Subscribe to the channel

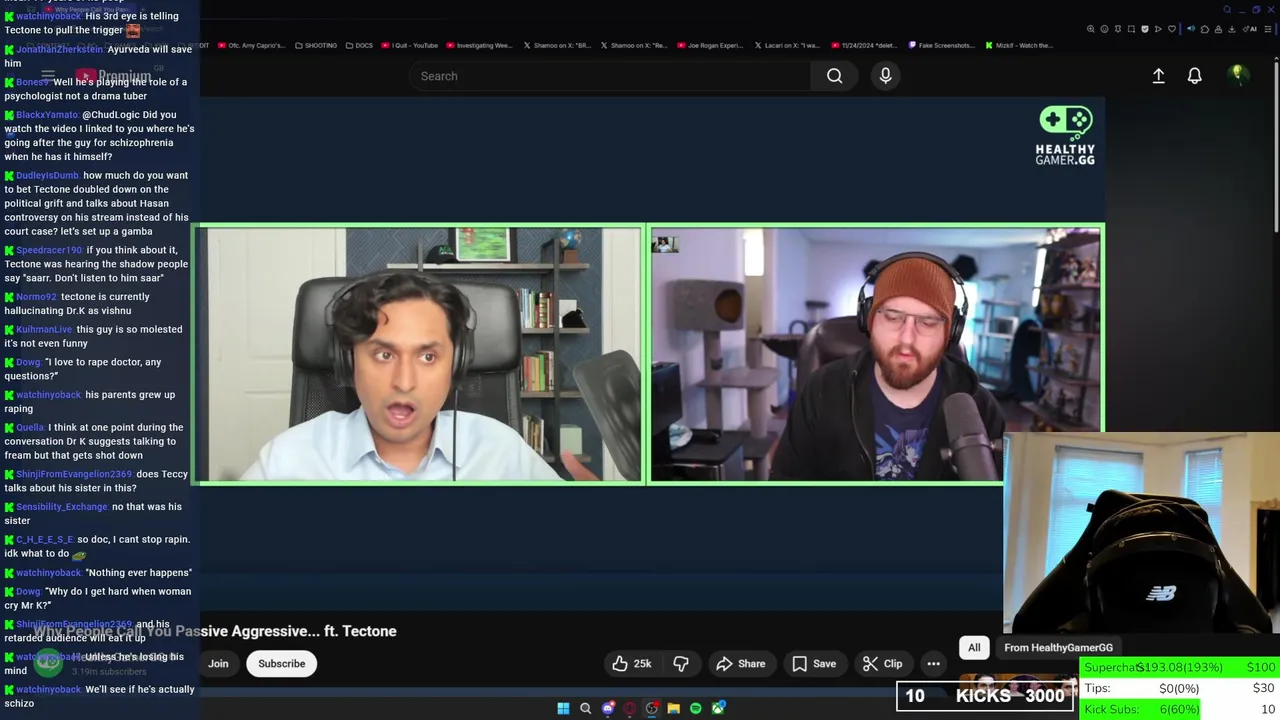[x=282, y=664]
